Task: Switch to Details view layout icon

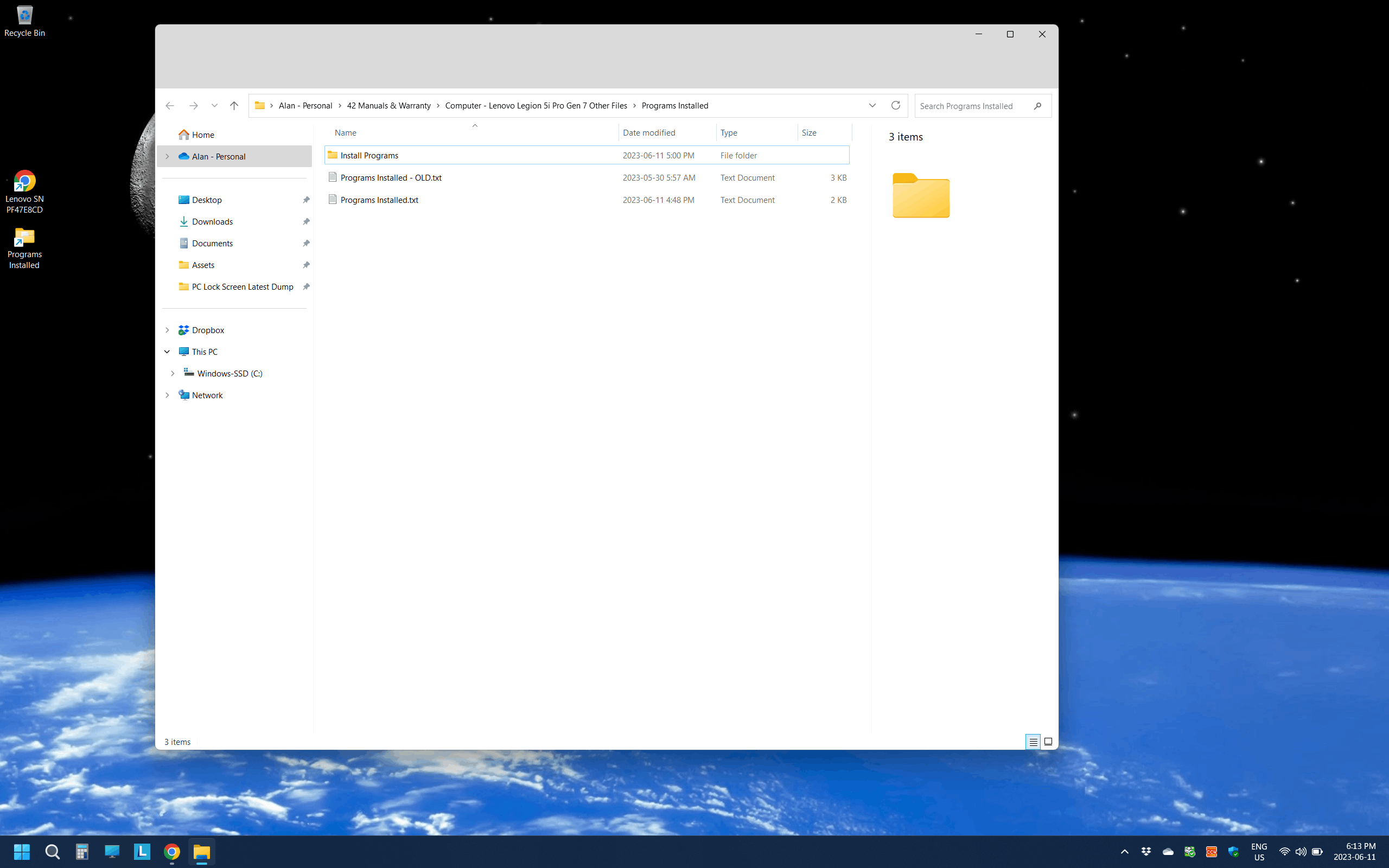Action: tap(1033, 742)
